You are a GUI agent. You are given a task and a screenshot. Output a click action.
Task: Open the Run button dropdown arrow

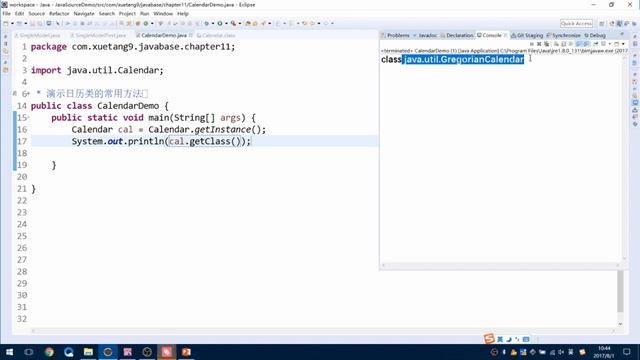(x=227, y=24)
